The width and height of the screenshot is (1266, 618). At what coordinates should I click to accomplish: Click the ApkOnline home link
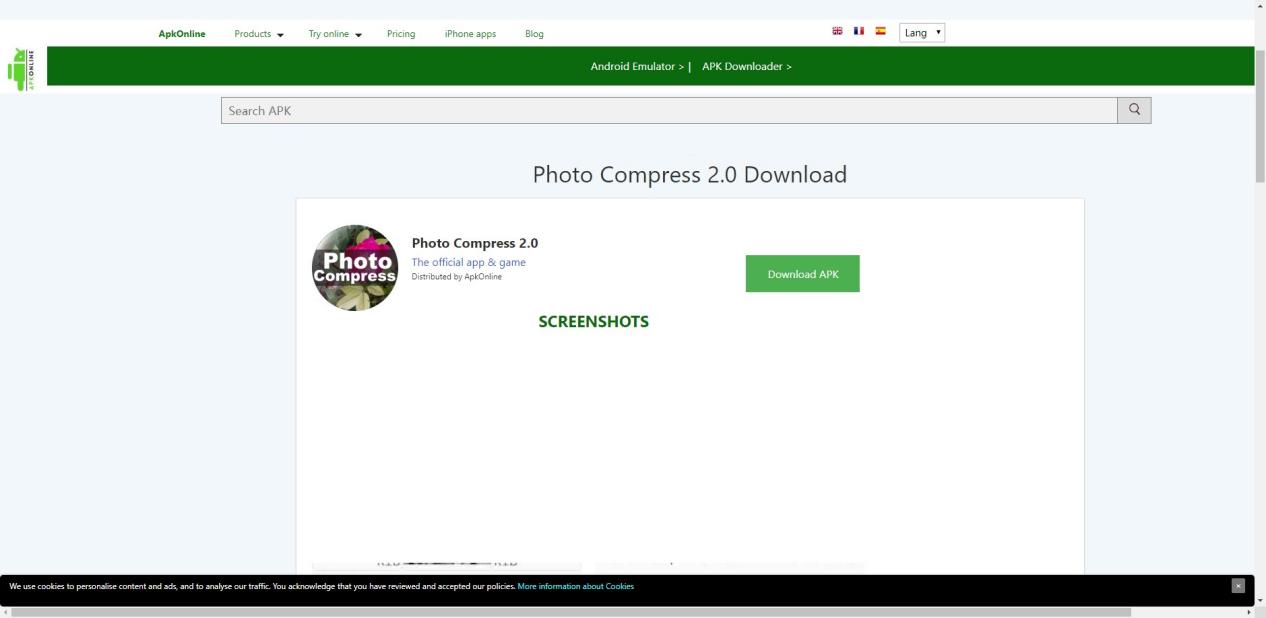point(182,34)
